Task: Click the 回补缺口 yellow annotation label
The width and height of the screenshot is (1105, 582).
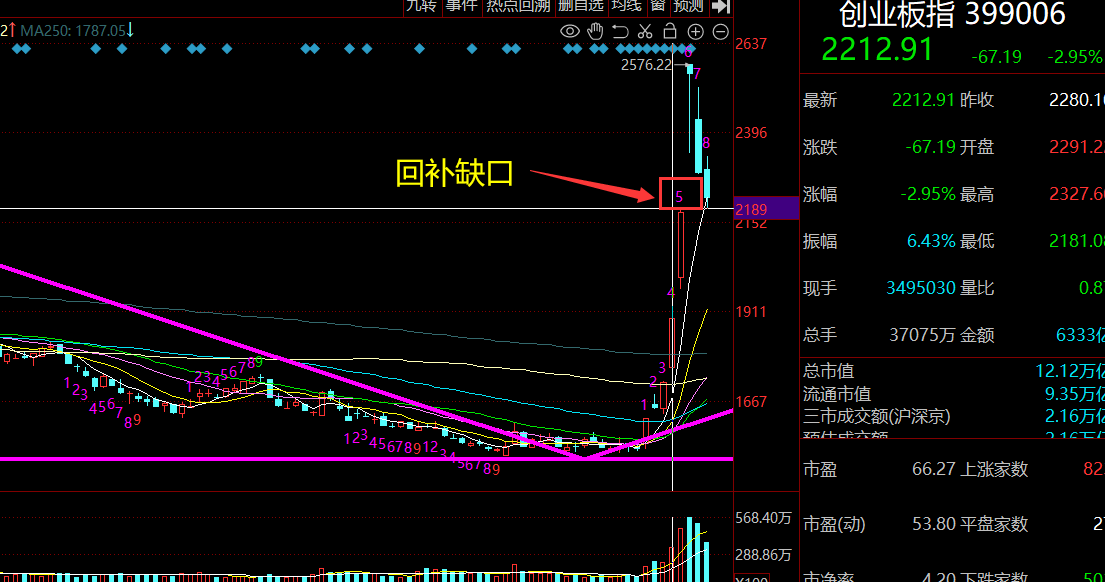Action: pyautogui.click(x=454, y=173)
